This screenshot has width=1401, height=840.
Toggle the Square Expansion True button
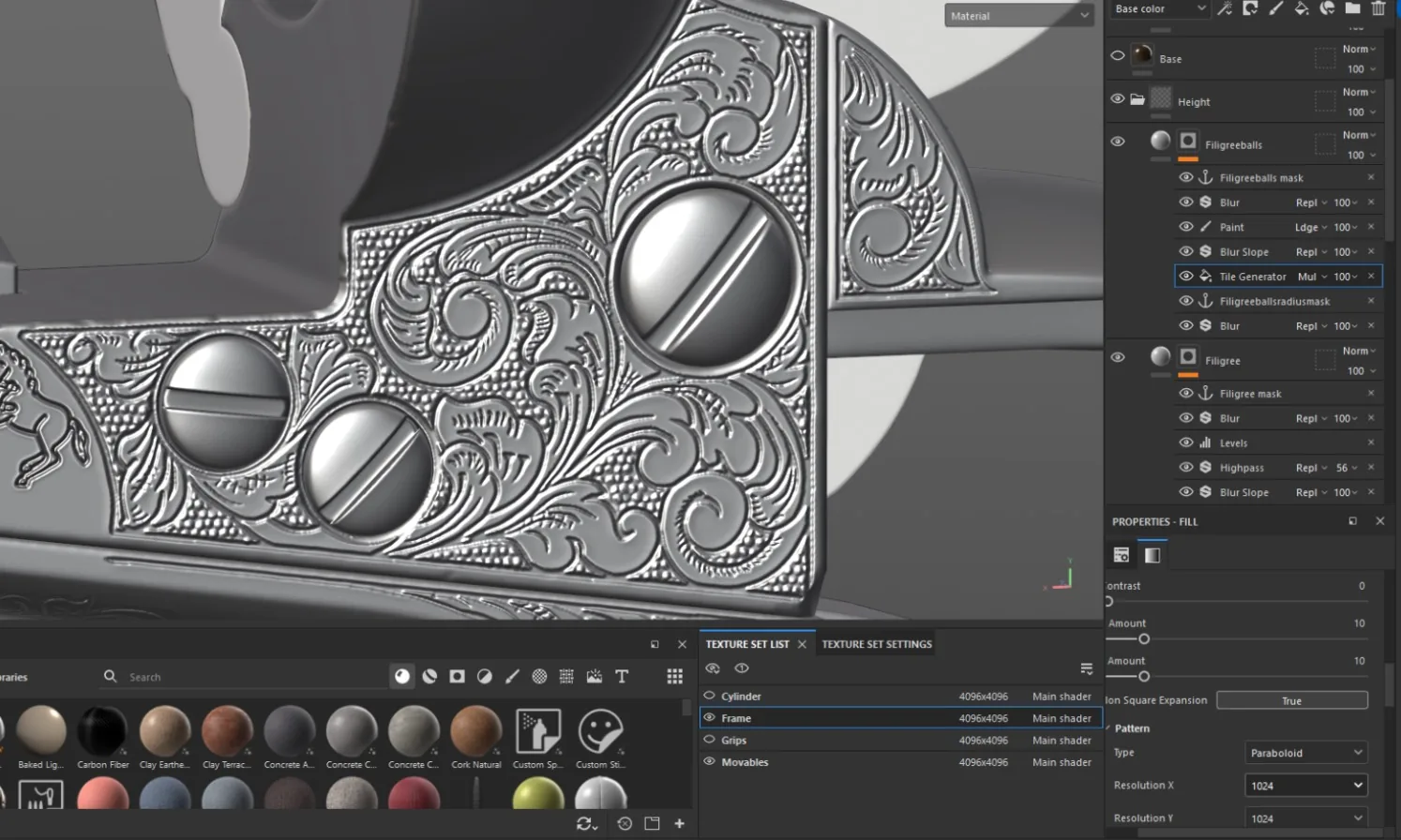coord(1291,700)
